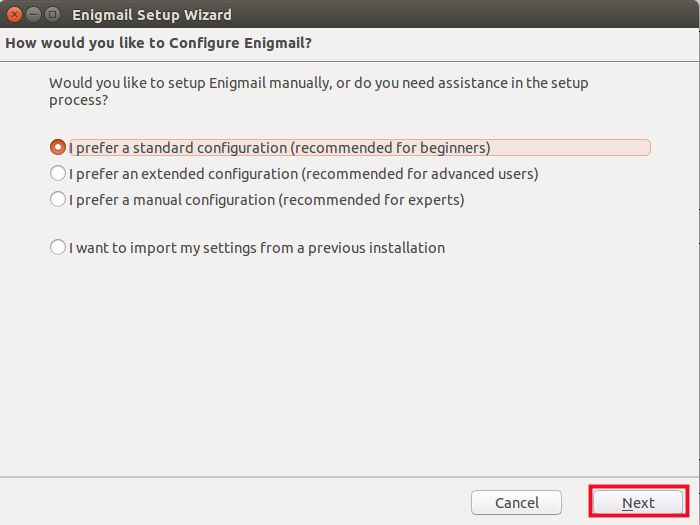This screenshot has width=700, height=525.
Task: Minimize the Setup Wizard window
Action: tap(33, 15)
